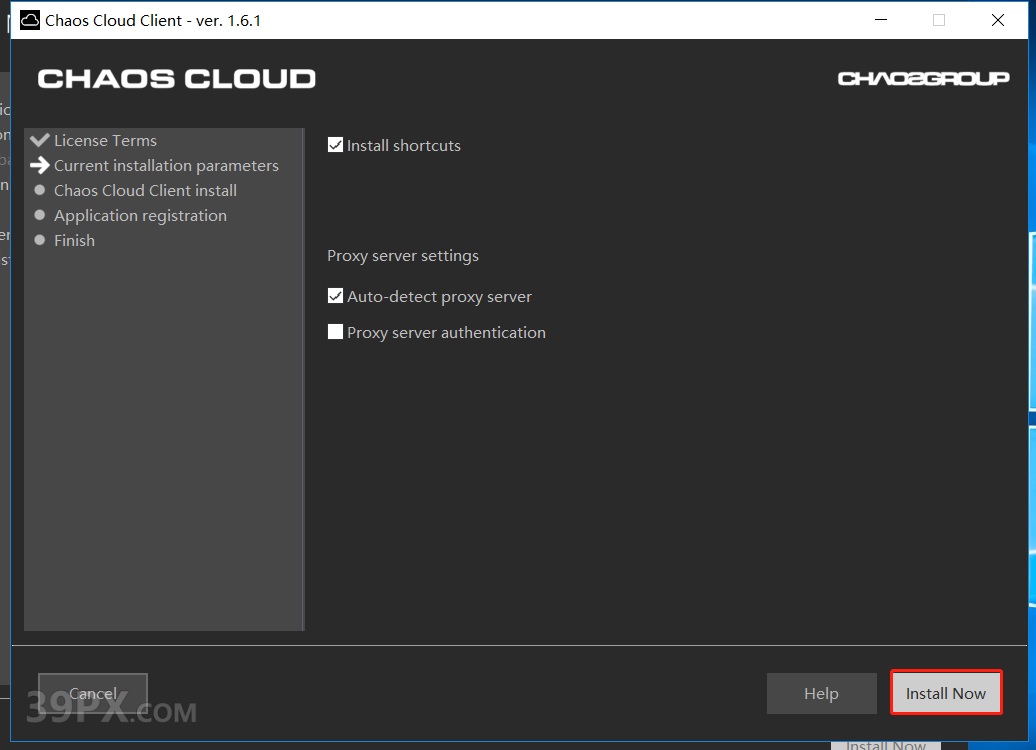Select the Application registration step
1036x750 pixels.
point(140,215)
